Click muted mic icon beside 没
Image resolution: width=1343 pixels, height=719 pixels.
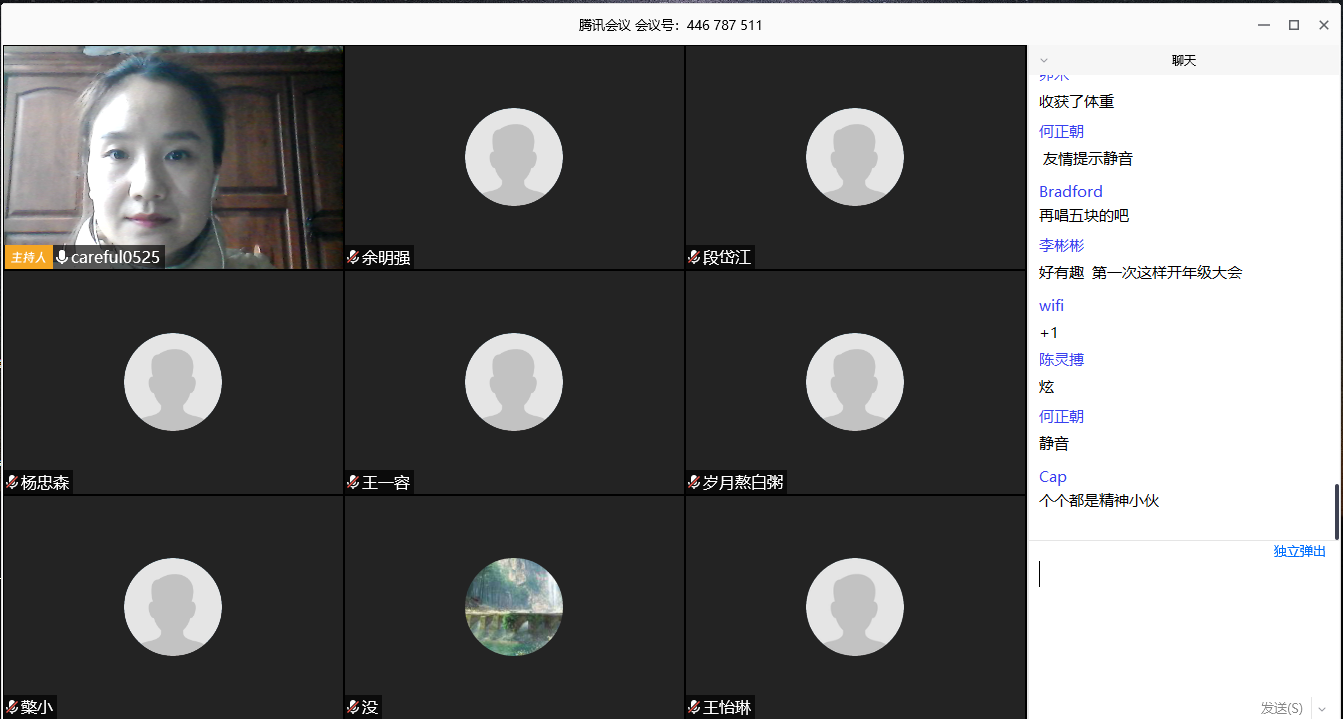pos(353,708)
